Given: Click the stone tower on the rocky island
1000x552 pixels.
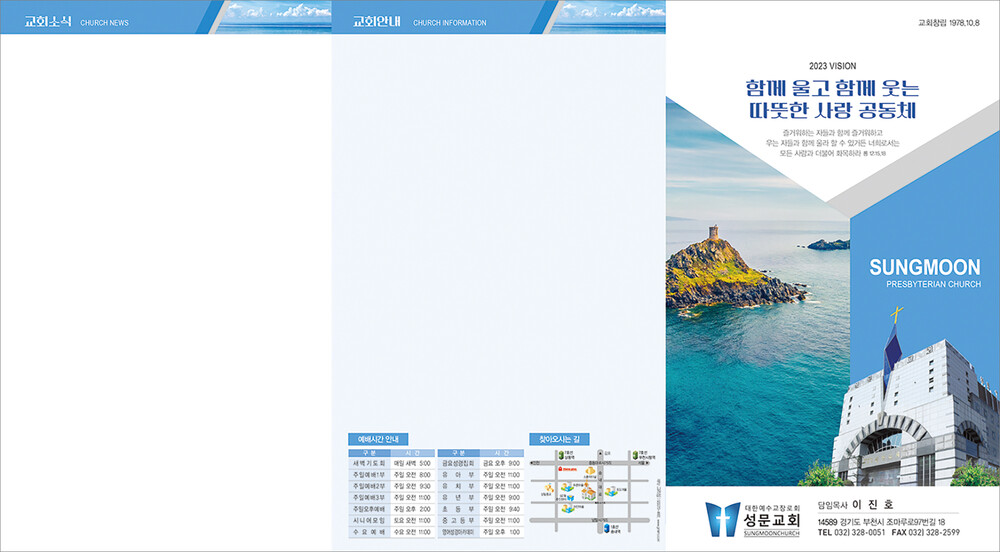Looking at the screenshot, I should 713,234.
